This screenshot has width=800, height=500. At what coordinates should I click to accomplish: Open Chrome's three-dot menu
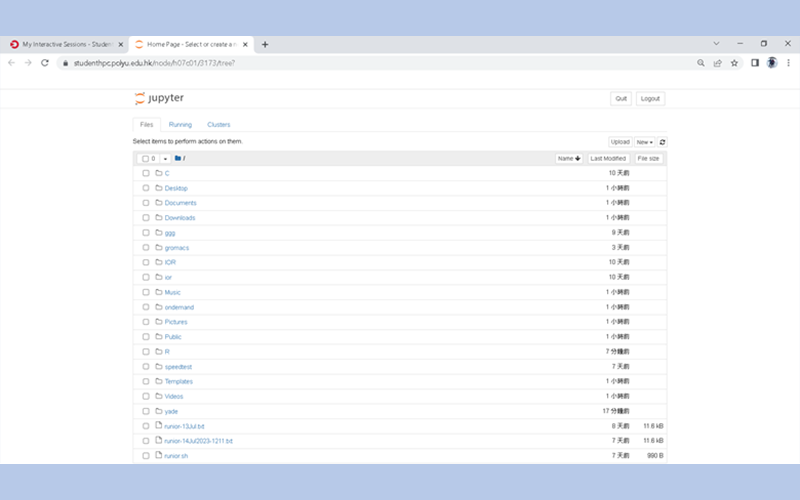[x=788, y=62]
